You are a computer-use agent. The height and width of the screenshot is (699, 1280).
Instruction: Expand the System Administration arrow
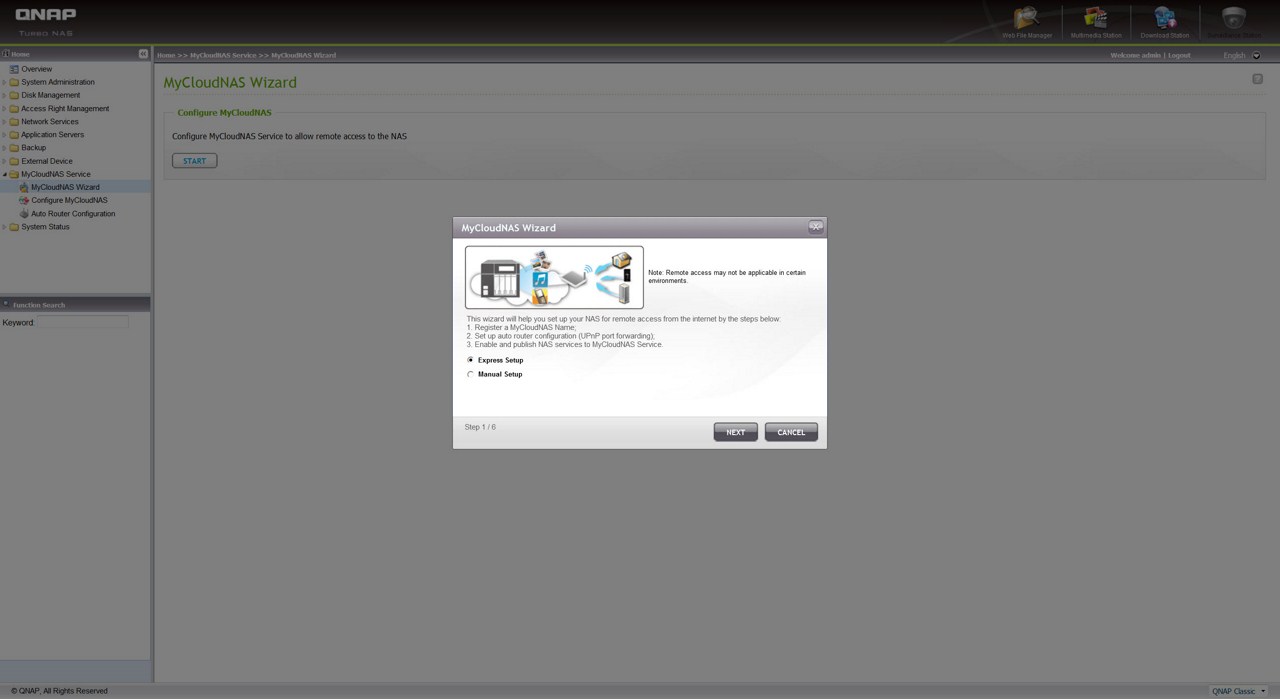4,82
